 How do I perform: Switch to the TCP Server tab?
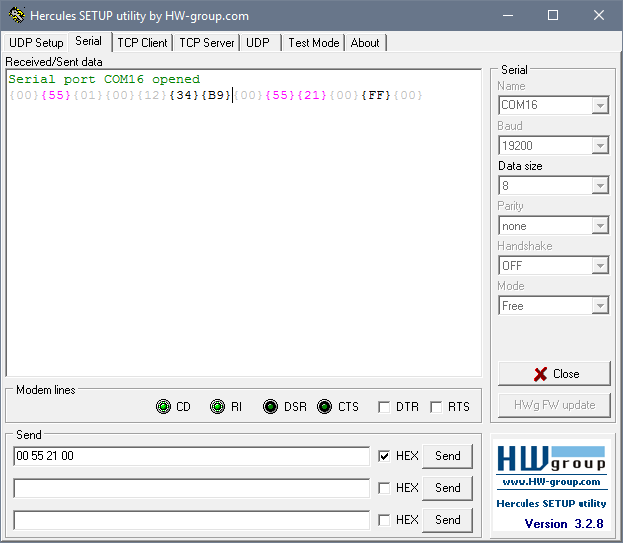(x=207, y=43)
